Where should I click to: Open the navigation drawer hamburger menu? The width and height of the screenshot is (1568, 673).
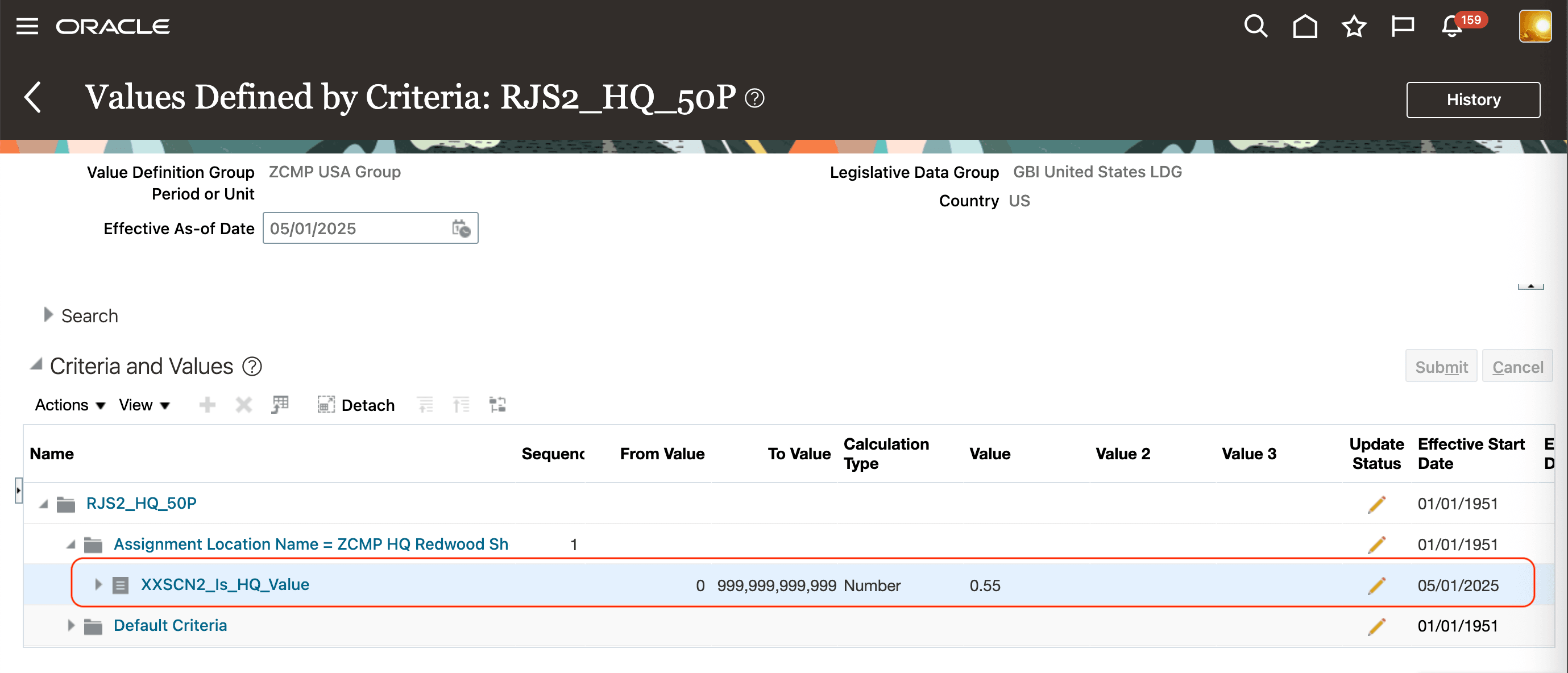click(x=27, y=26)
